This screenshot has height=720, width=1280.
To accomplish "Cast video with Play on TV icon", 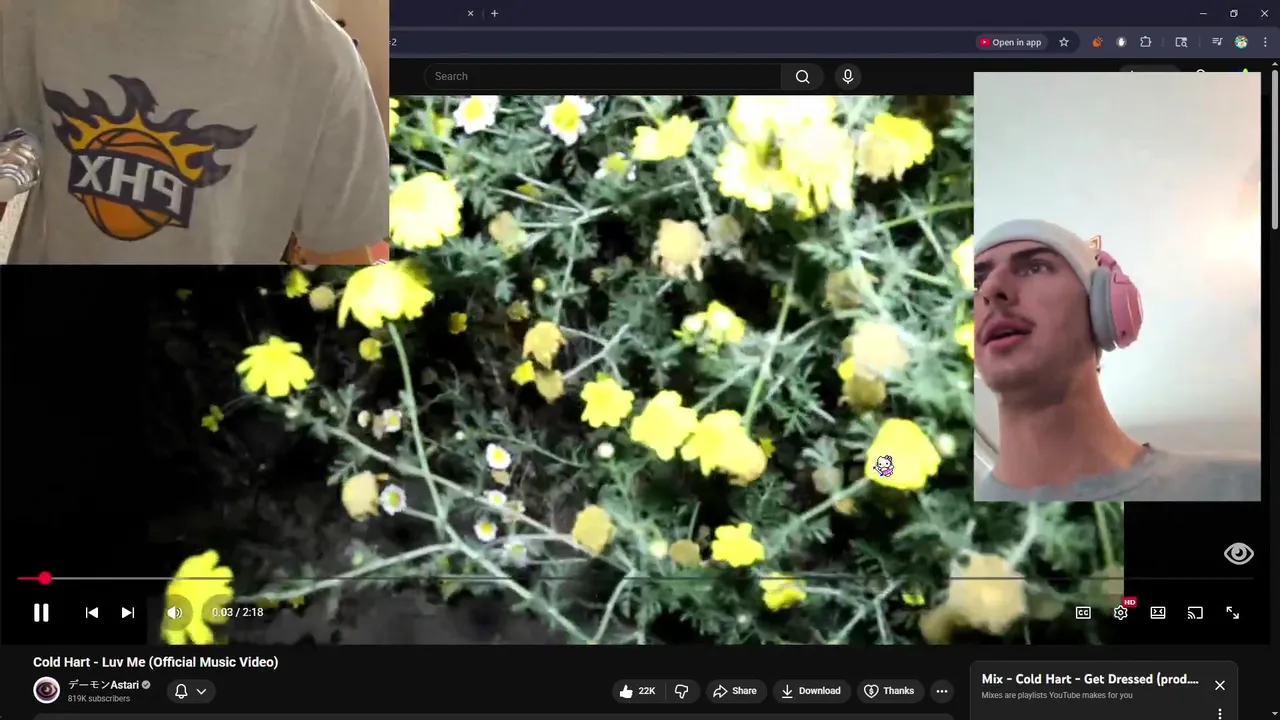I will [x=1195, y=613].
